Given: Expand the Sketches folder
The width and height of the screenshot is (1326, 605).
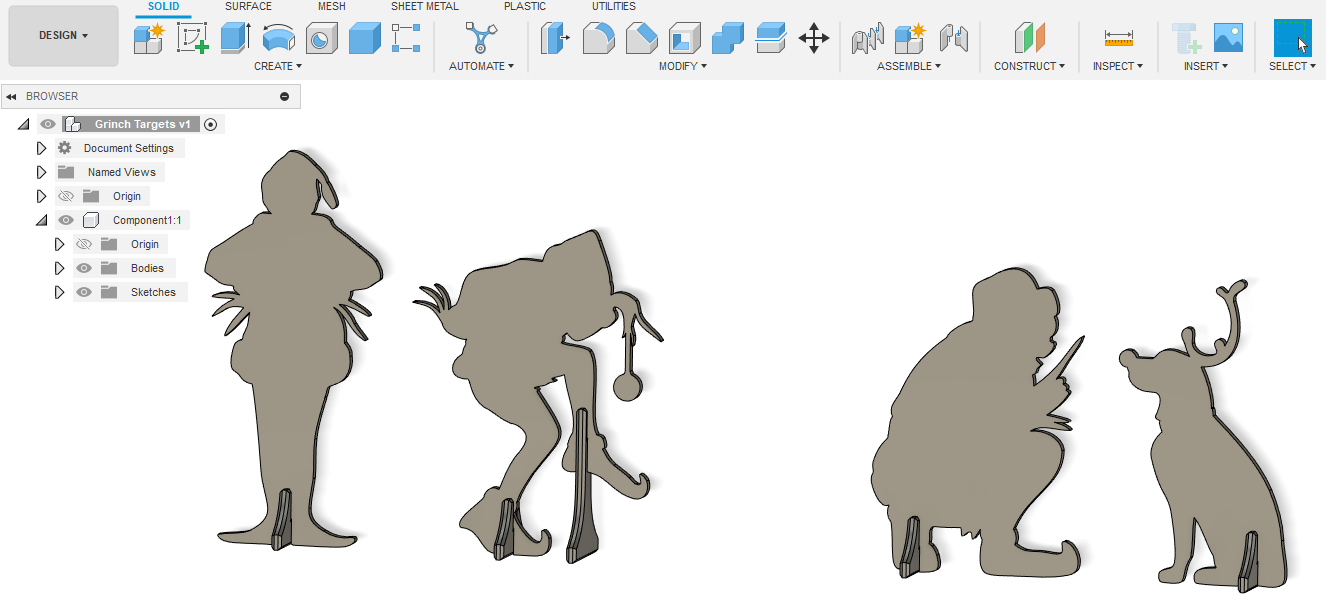Looking at the screenshot, I should pos(59,292).
